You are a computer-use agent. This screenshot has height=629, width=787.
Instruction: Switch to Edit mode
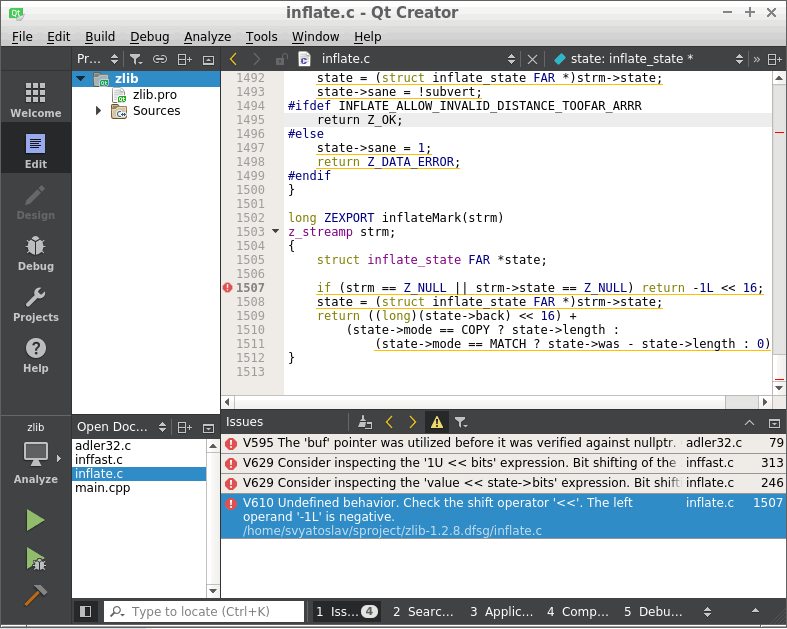(36, 152)
